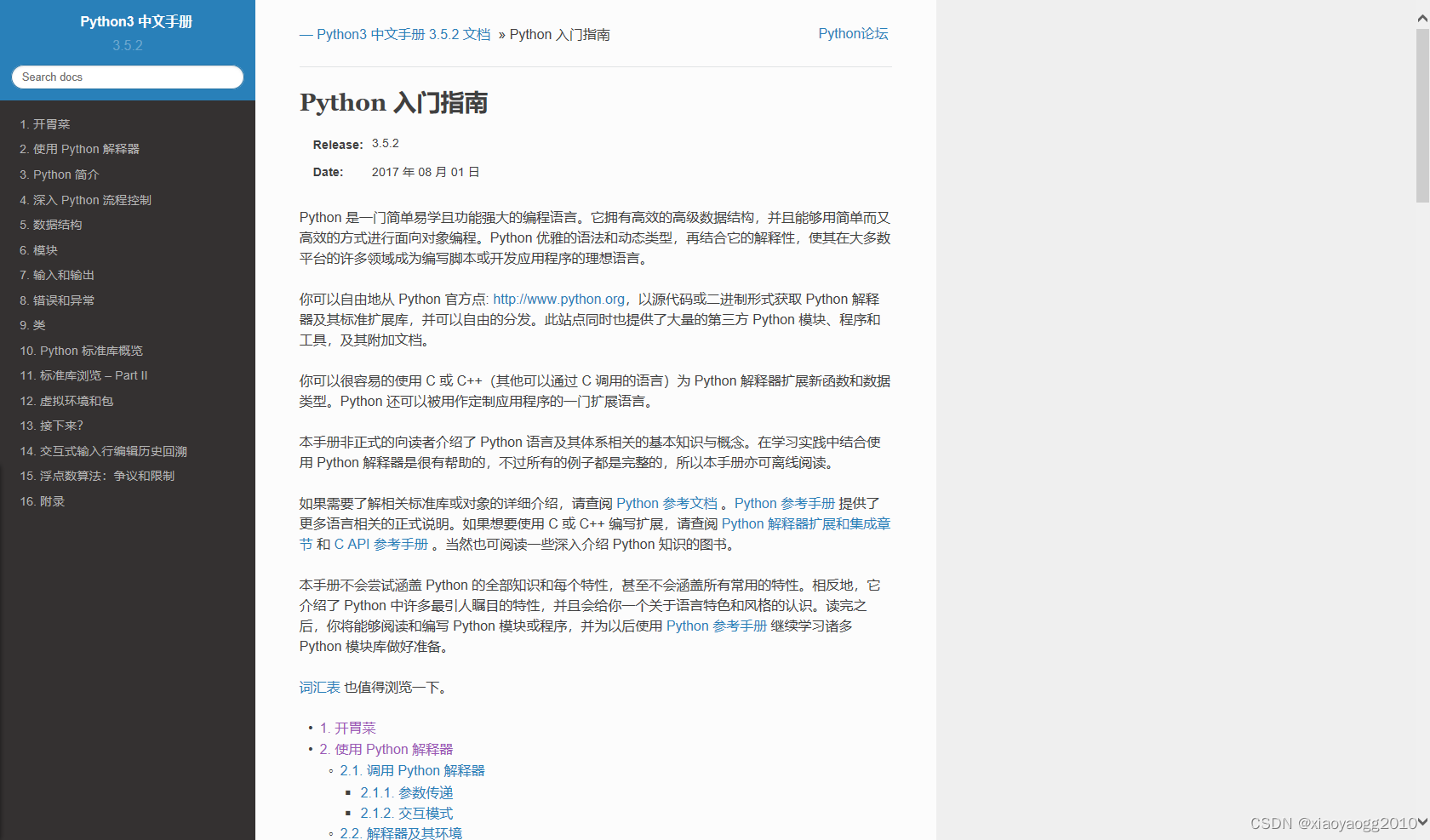Image resolution: width=1430 pixels, height=840 pixels.
Task: Click breadcrumb link Python3 中文手册 3.5.2 文档
Action: tap(403, 34)
